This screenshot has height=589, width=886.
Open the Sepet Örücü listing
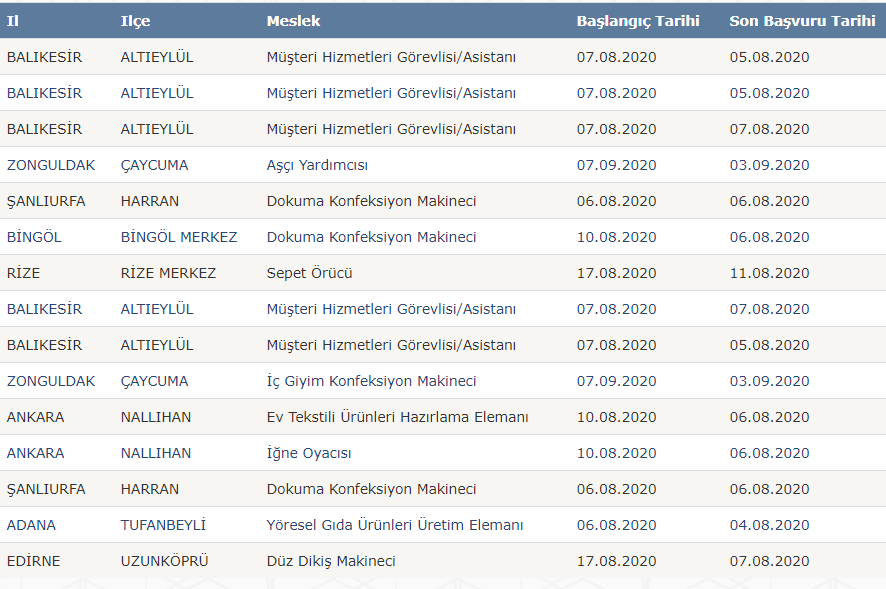309,273
